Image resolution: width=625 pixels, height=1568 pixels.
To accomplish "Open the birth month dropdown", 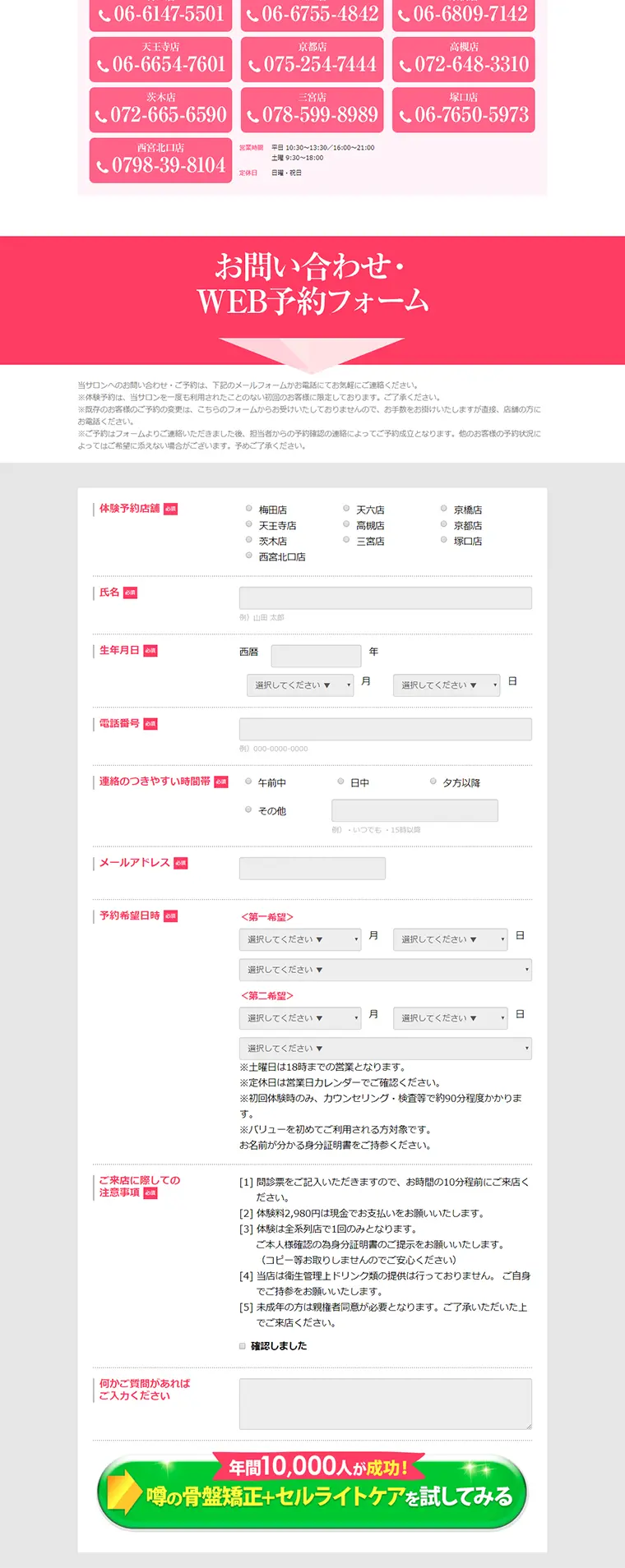I will (x=300, y=685).
